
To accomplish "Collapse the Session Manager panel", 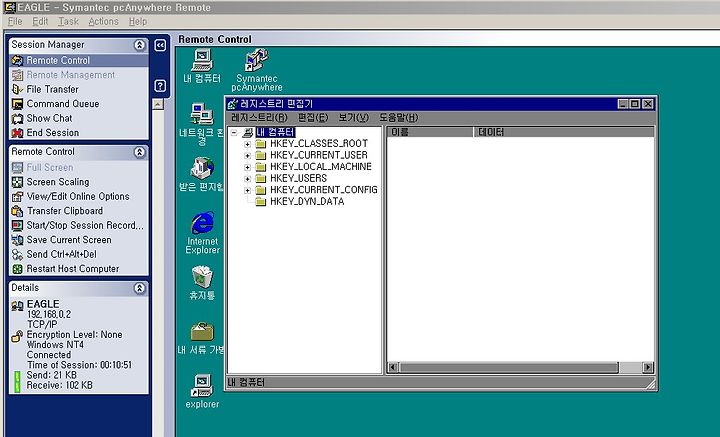I will point(140,45).
